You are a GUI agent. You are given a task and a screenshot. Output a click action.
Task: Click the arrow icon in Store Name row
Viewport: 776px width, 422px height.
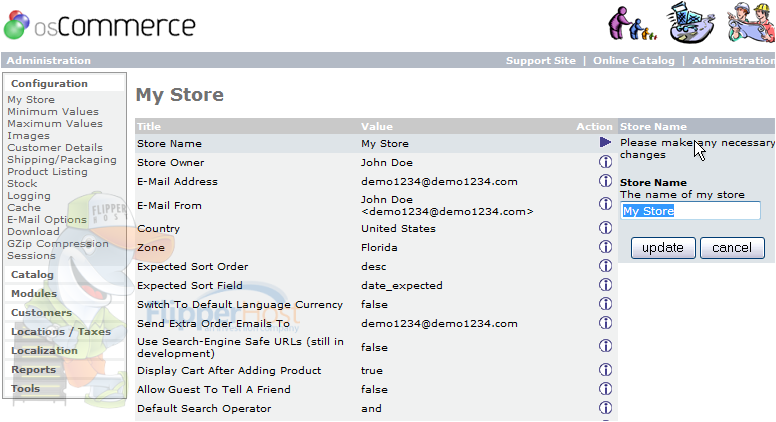tap(605, 142)
